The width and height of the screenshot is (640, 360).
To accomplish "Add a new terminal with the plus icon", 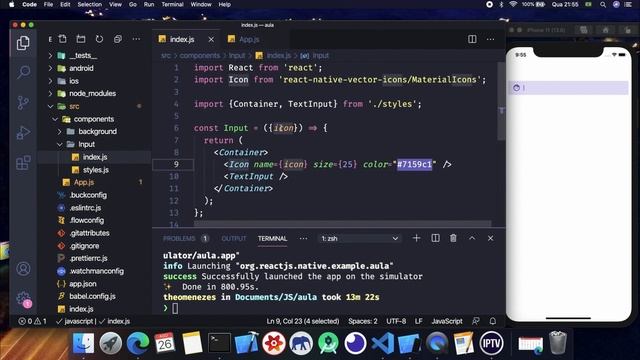I will coord(416,238).
